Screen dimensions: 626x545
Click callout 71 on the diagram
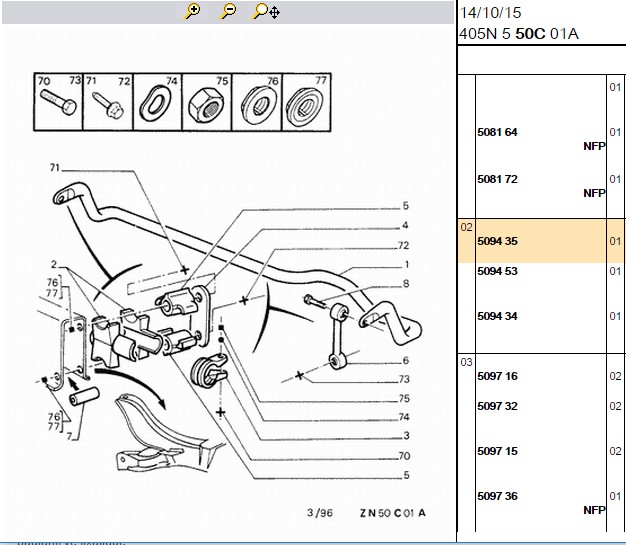click(55, 168)
